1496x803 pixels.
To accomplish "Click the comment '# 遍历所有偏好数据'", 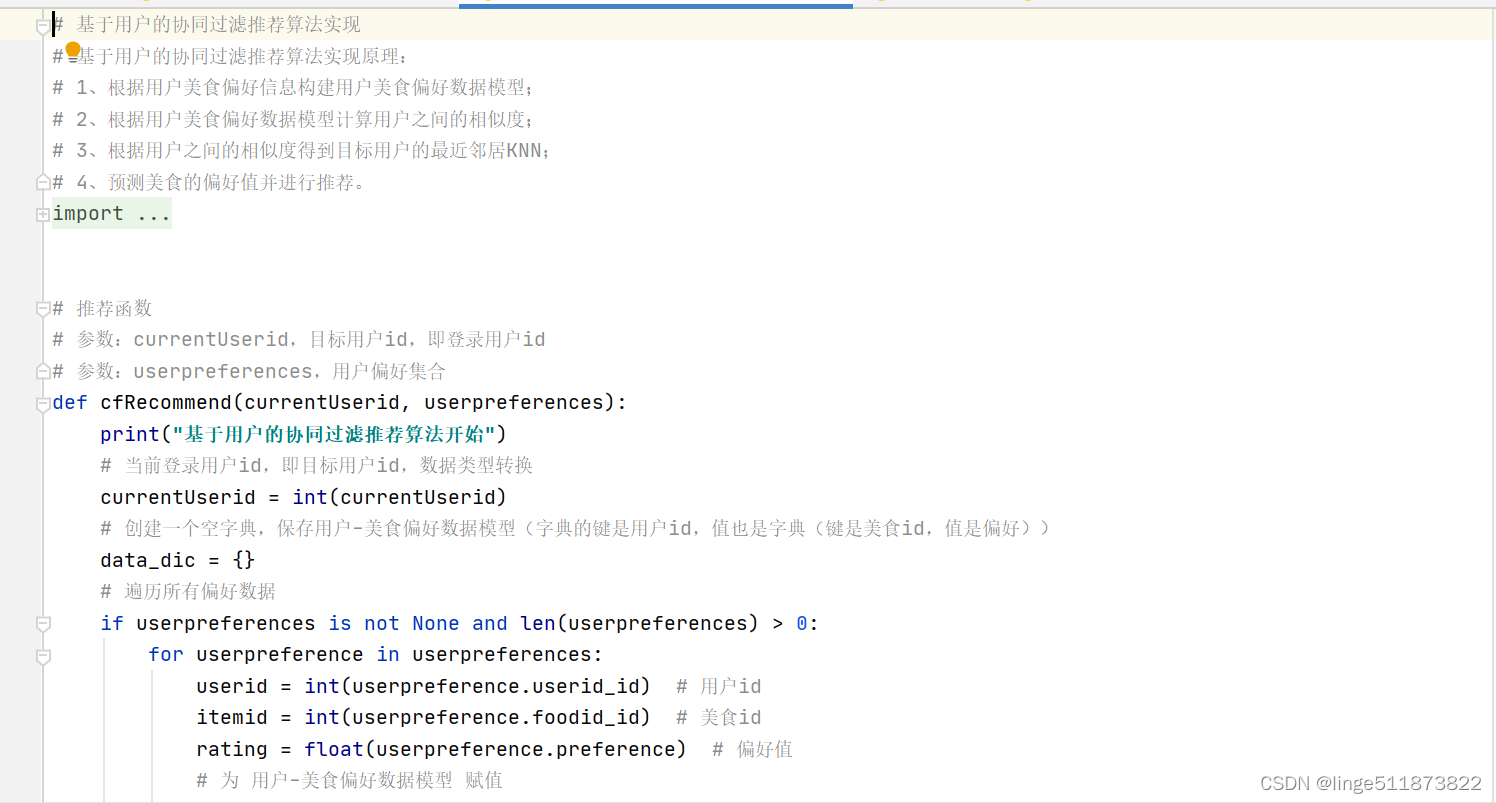I will pyautogui.click(x=188, y=591).
